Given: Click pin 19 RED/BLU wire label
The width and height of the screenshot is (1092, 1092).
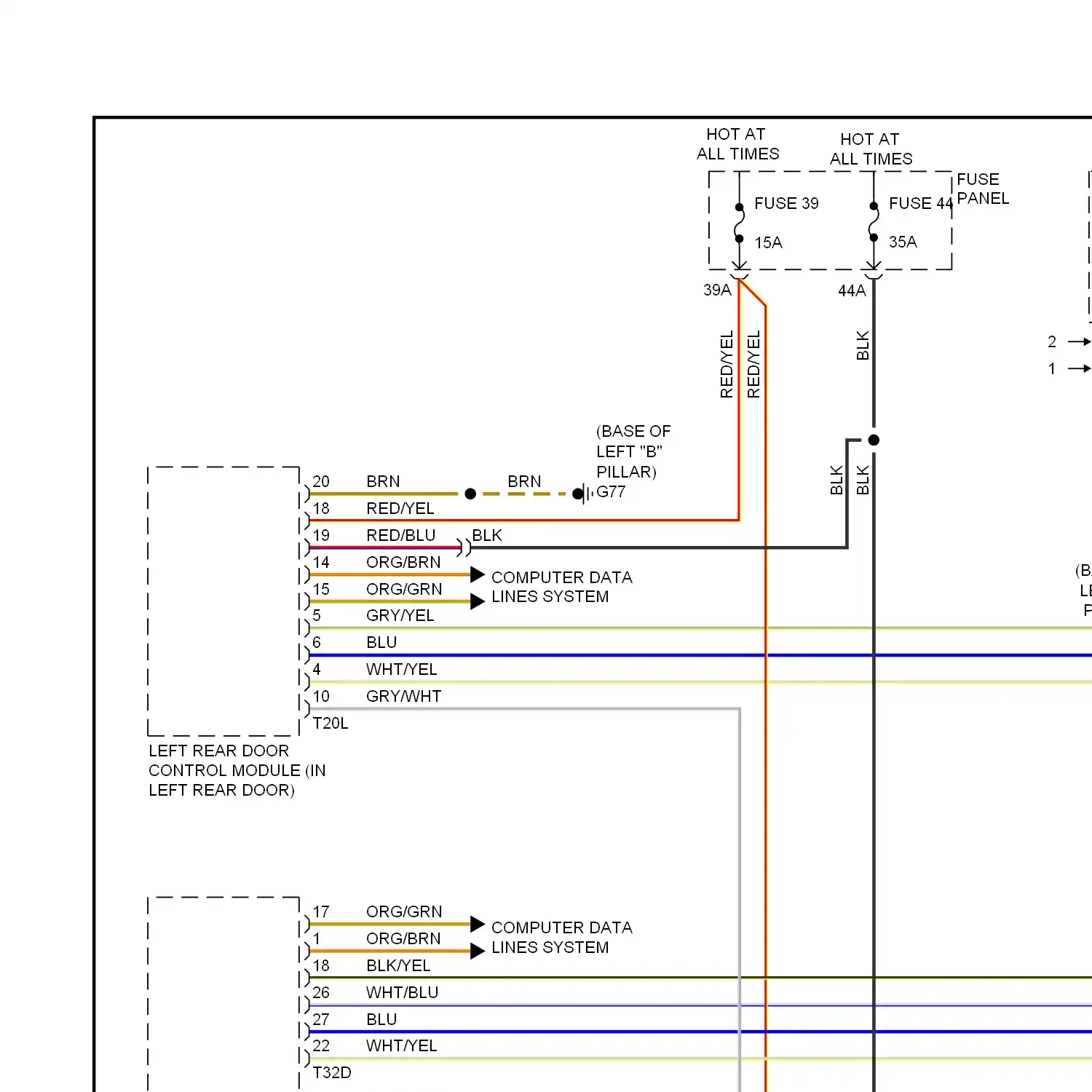Looking at the screenshot, I should pos(400,535).
